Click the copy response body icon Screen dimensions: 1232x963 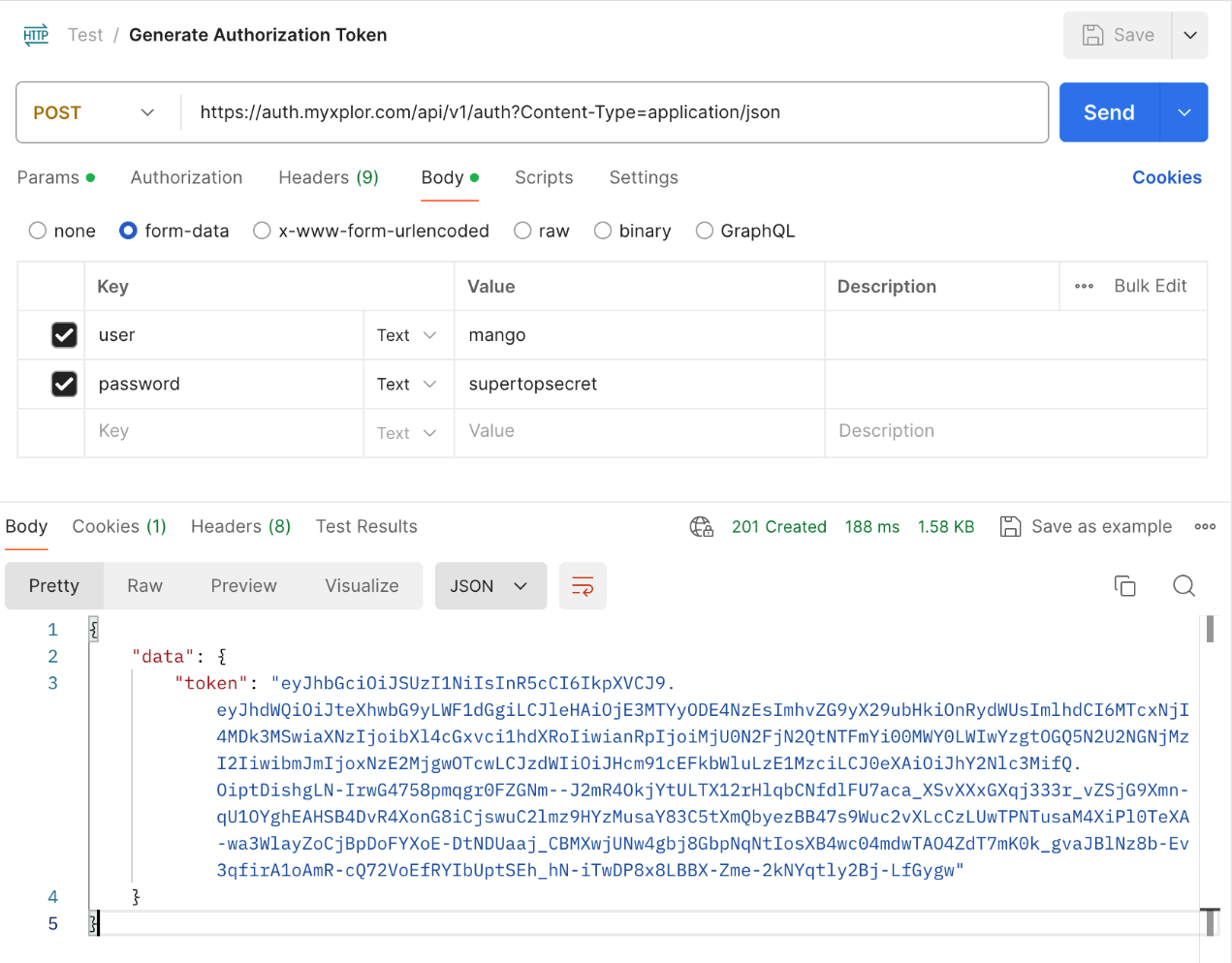click(1125, 586)
